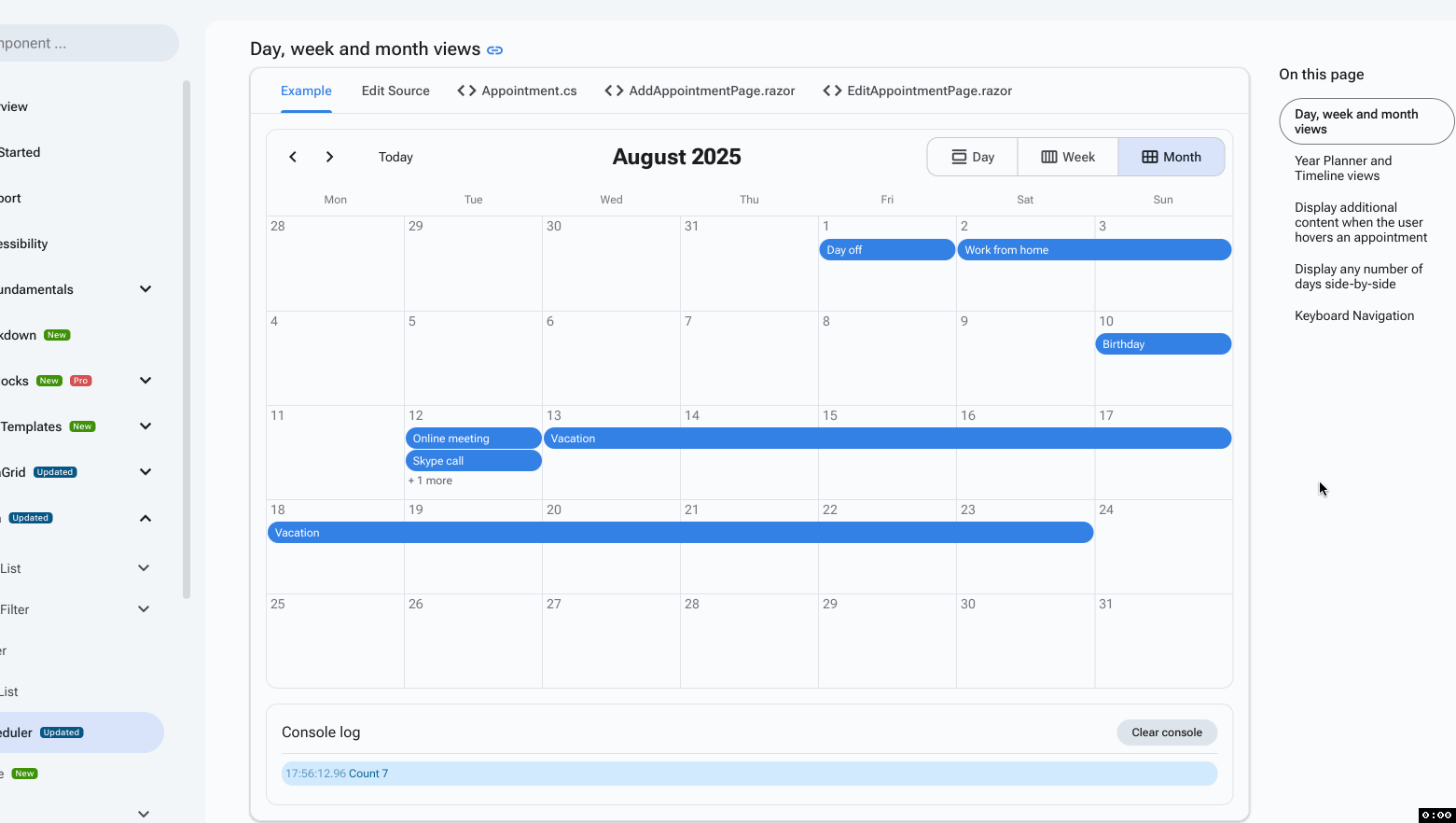Image resolution: width=1456 pixels, height=823 pixels.
Task: Switch to the Example tab
Action: point(306,91)
